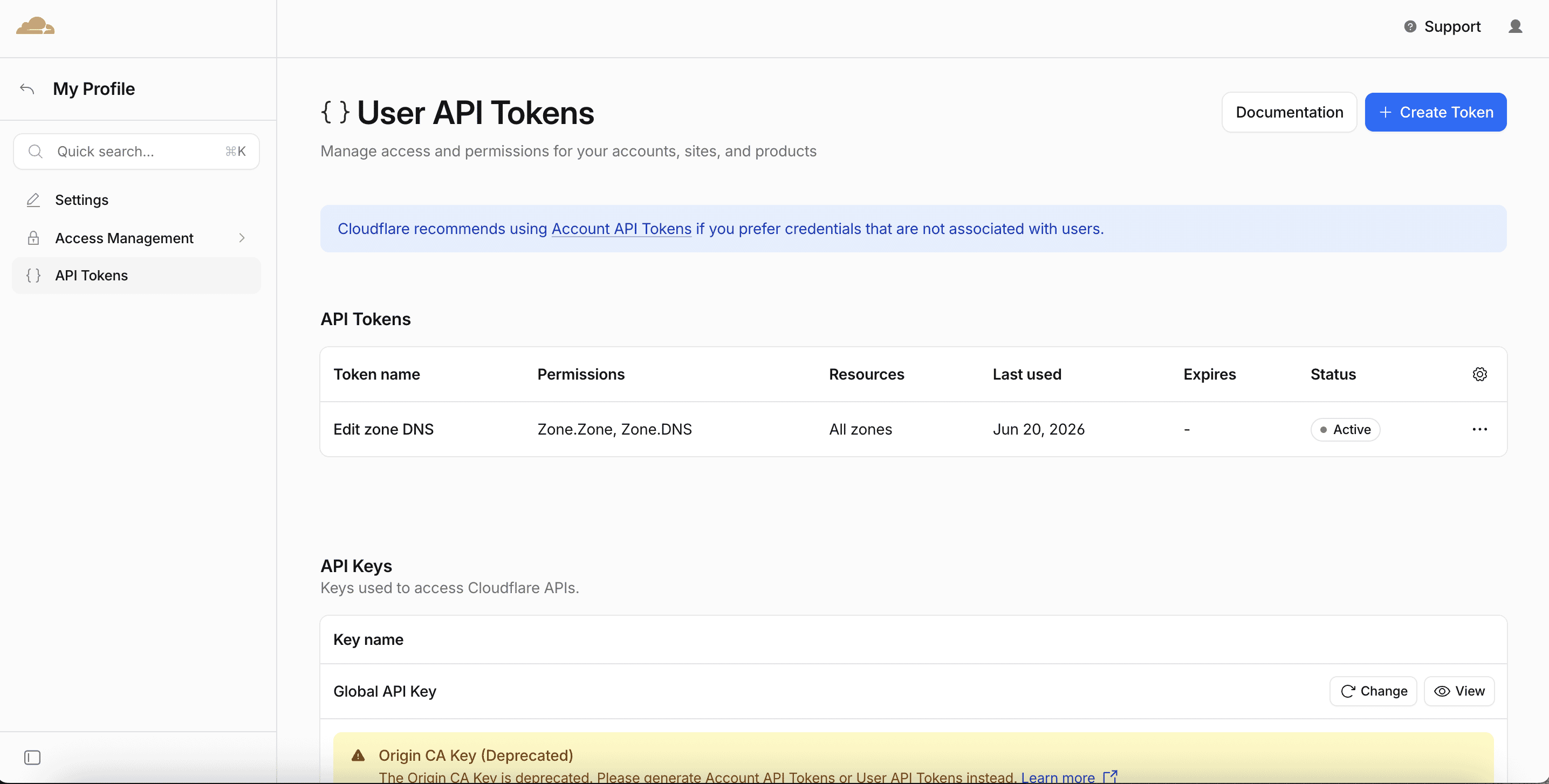The height and width of the screenshot is (784, 1549).
Task: Click the Edit zone DNS token name
Action: [x=383, y=429]
